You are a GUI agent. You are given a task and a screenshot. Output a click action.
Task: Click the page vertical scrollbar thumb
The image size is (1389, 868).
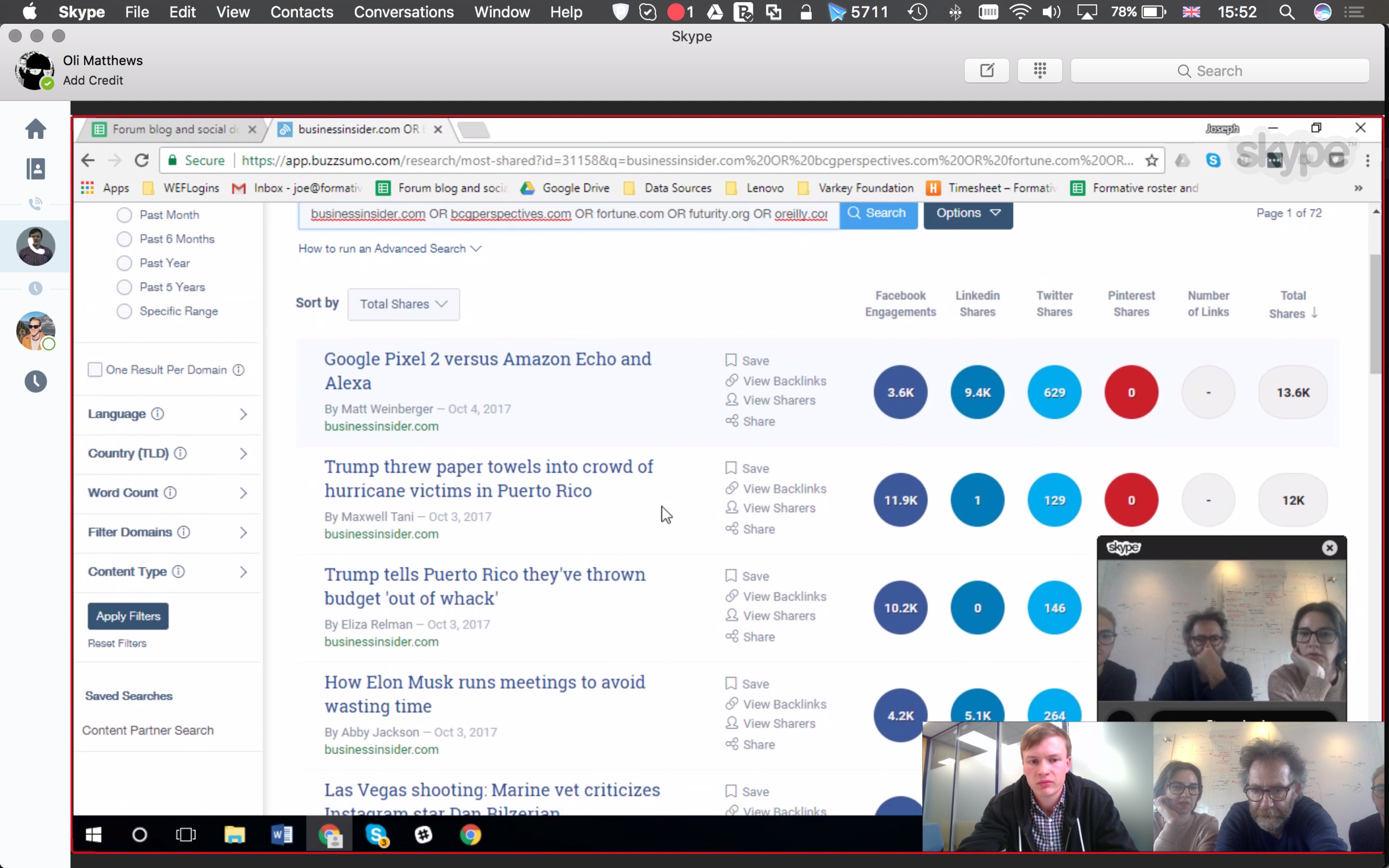(x=1375, y=313)
